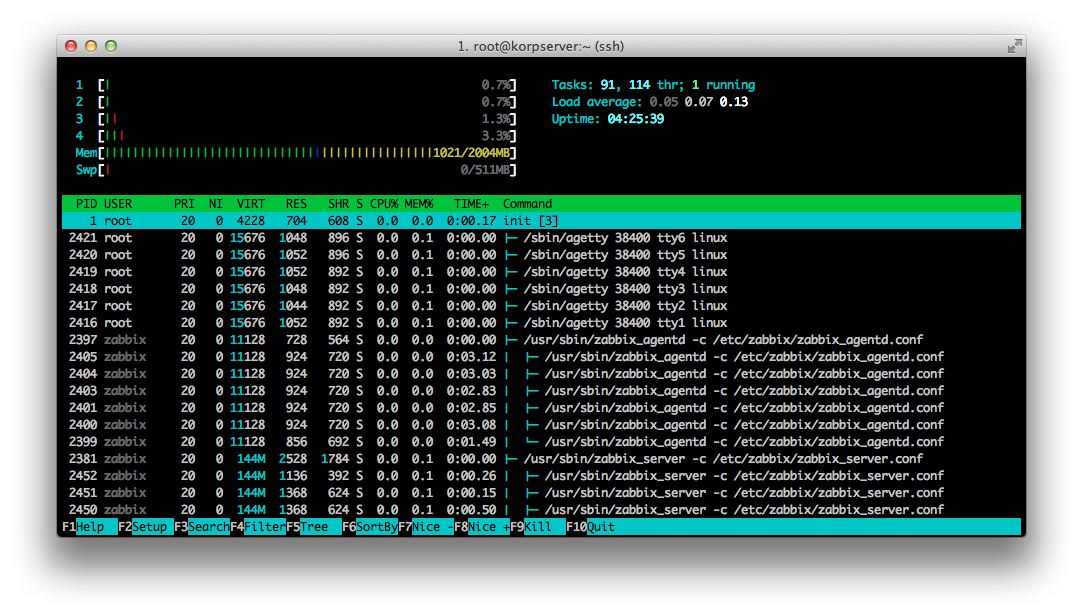
Task: Sort by PRI column header
Action: (x=184, y=204)
